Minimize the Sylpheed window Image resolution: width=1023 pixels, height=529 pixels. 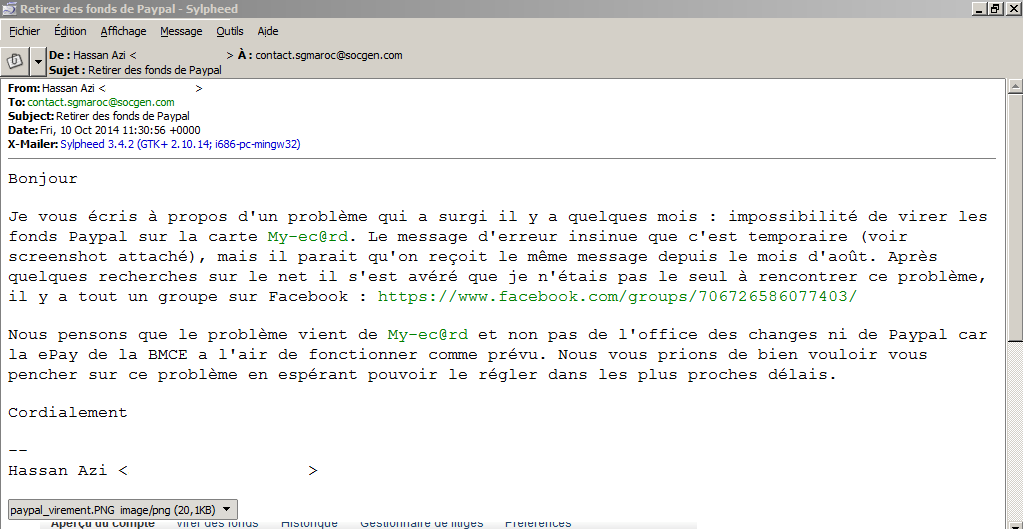(979, 8)
